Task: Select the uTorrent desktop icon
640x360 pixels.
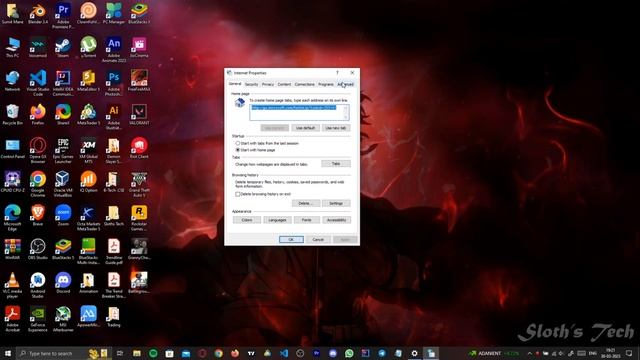Action: (88, 48)
